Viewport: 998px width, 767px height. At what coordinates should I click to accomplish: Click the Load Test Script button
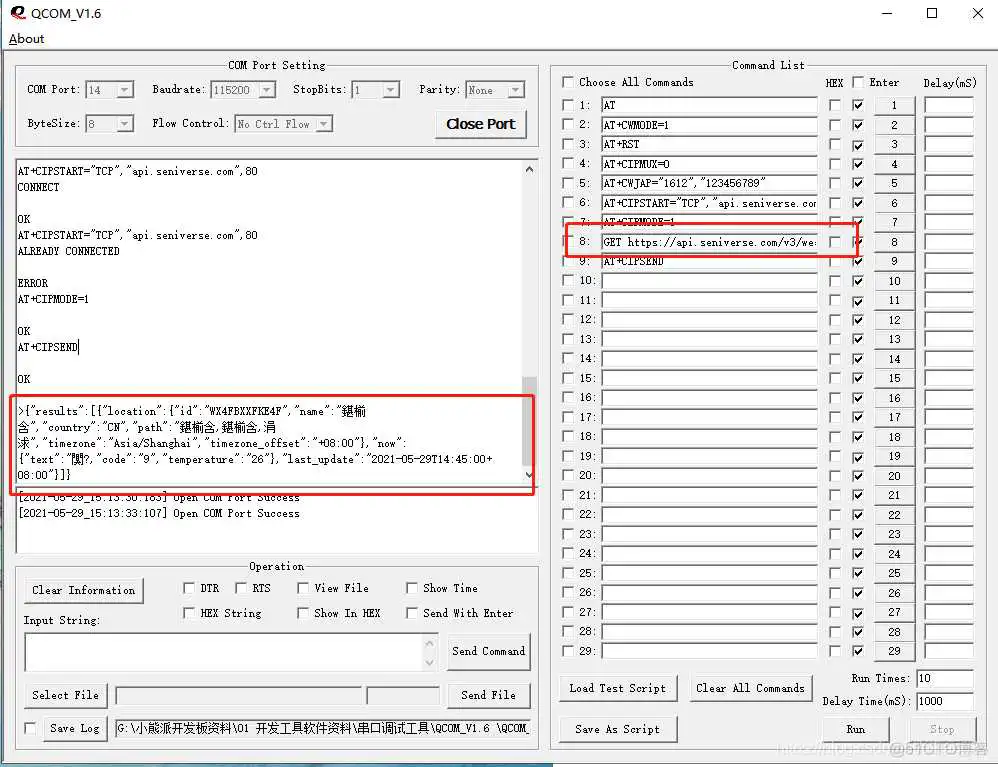tap(617, 688)
